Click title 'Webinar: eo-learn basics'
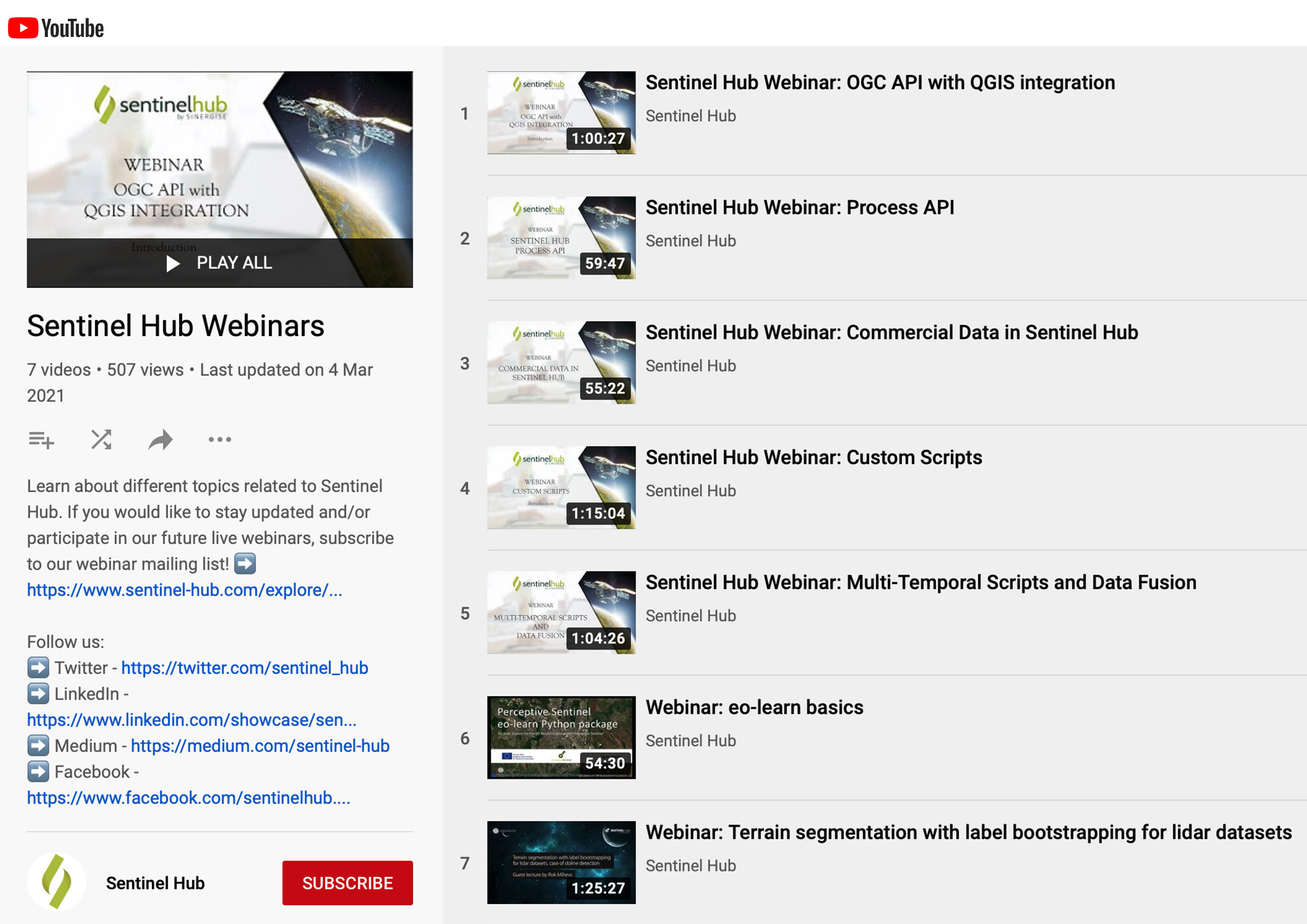Viewport: 1307px width, 924px height. [755, 707]
